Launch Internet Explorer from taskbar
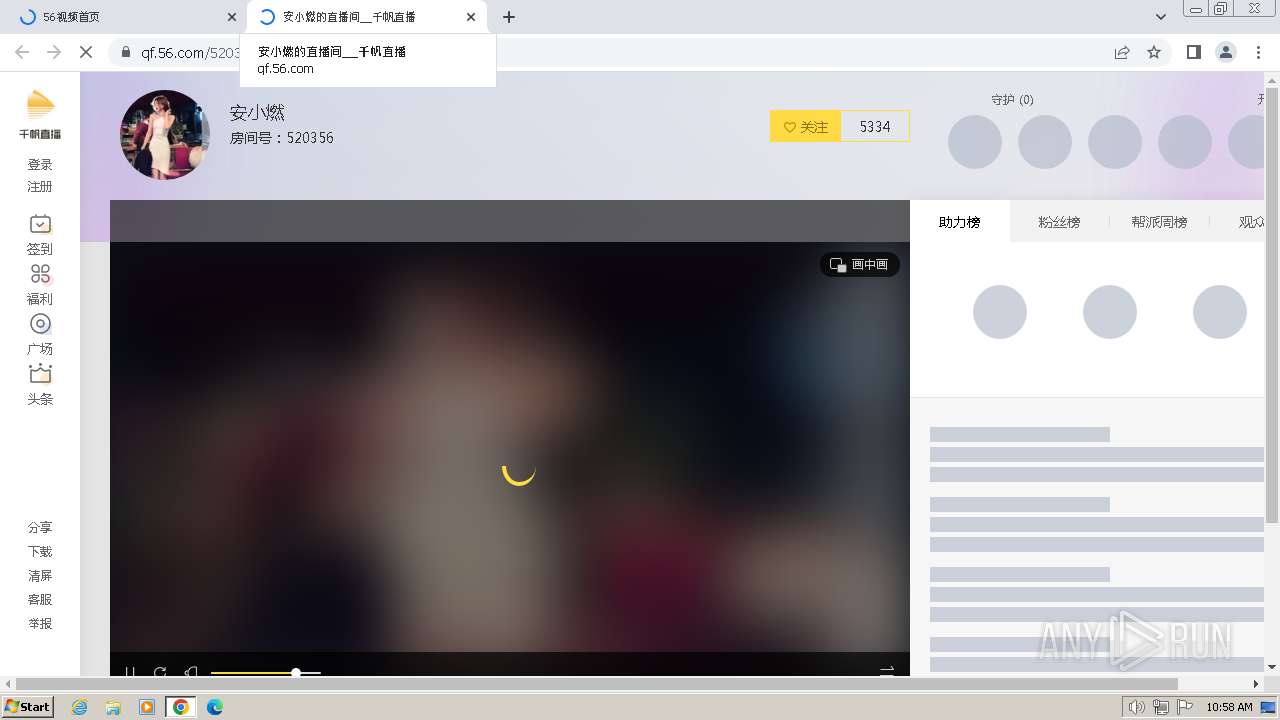 coord(80,707)
